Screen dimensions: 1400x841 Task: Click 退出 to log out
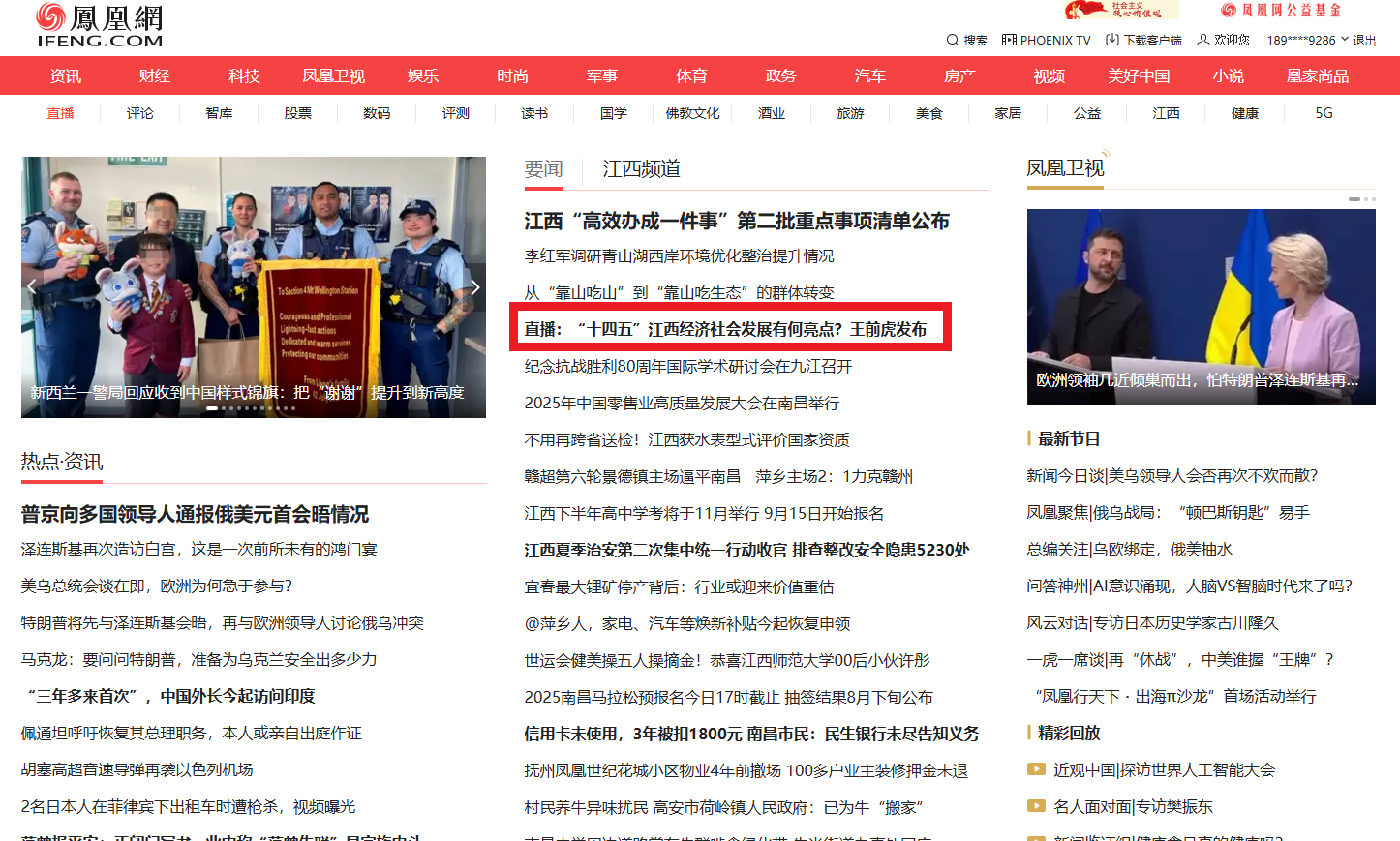1364,40
